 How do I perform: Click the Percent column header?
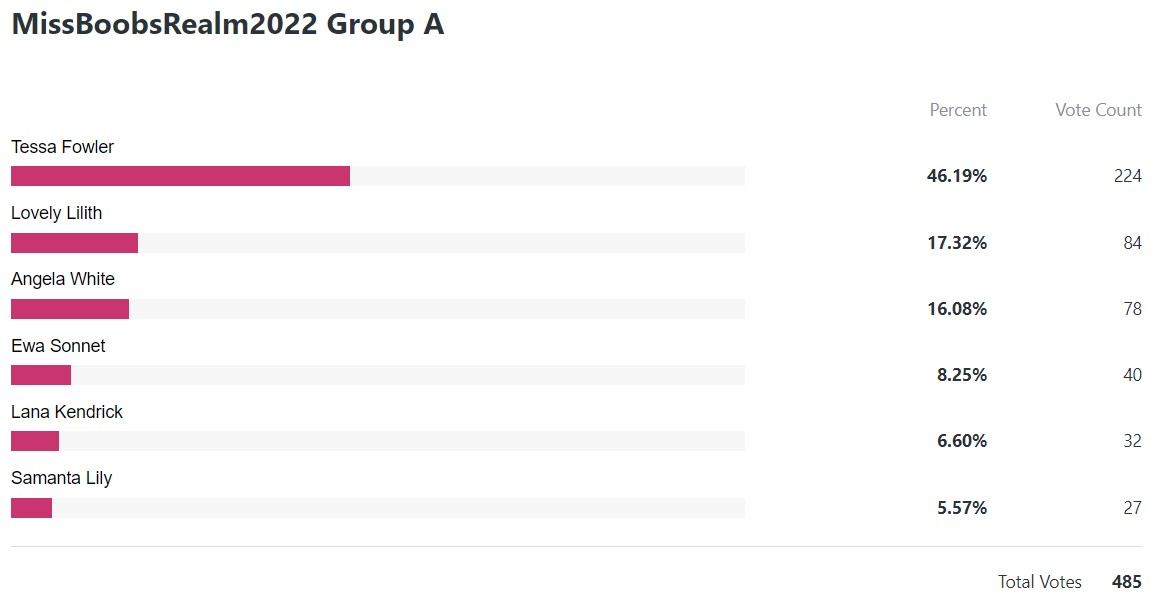[x=958, y=110]
